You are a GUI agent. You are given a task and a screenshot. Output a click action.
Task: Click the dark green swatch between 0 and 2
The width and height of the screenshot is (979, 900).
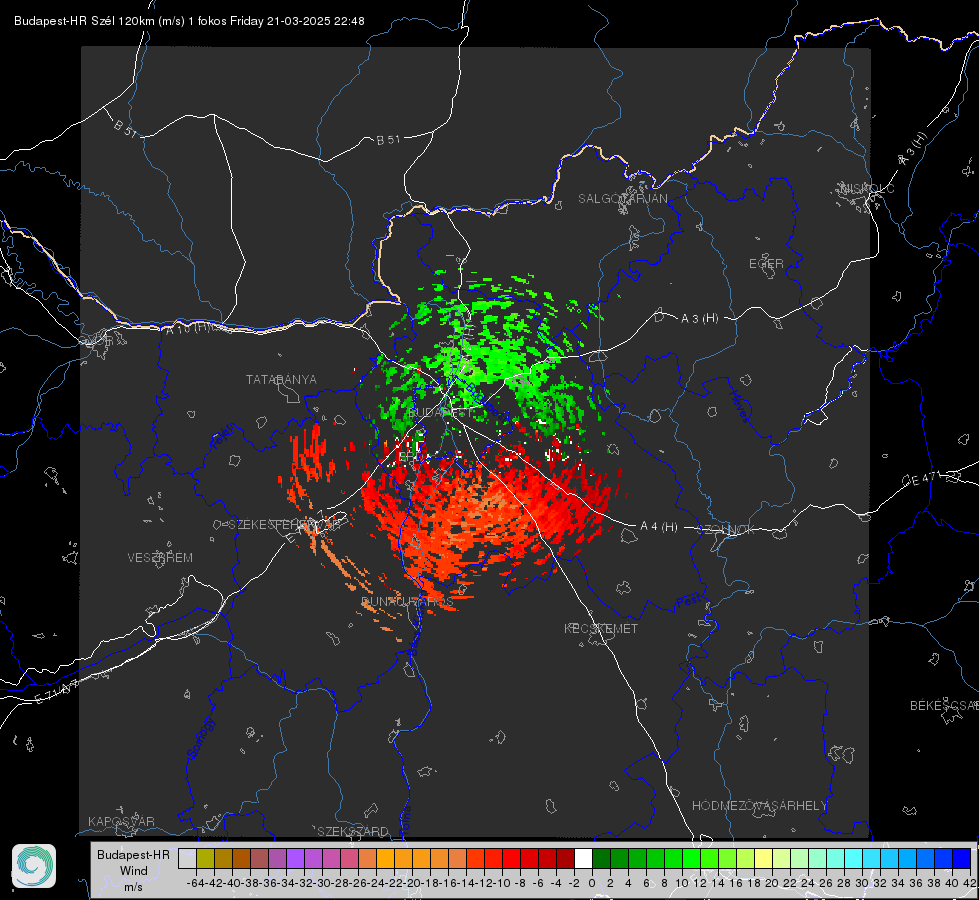coord(601,858)
